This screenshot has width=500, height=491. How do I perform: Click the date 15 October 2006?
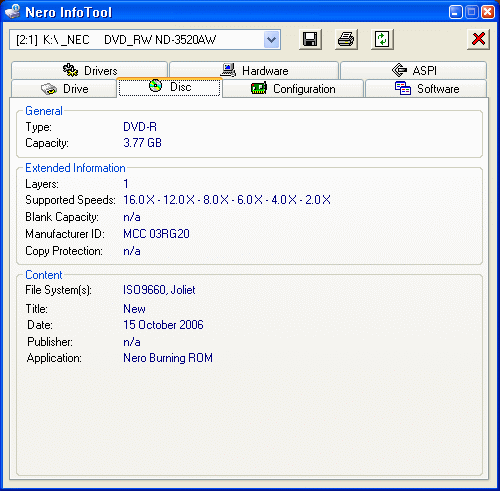tap(163, 325)
